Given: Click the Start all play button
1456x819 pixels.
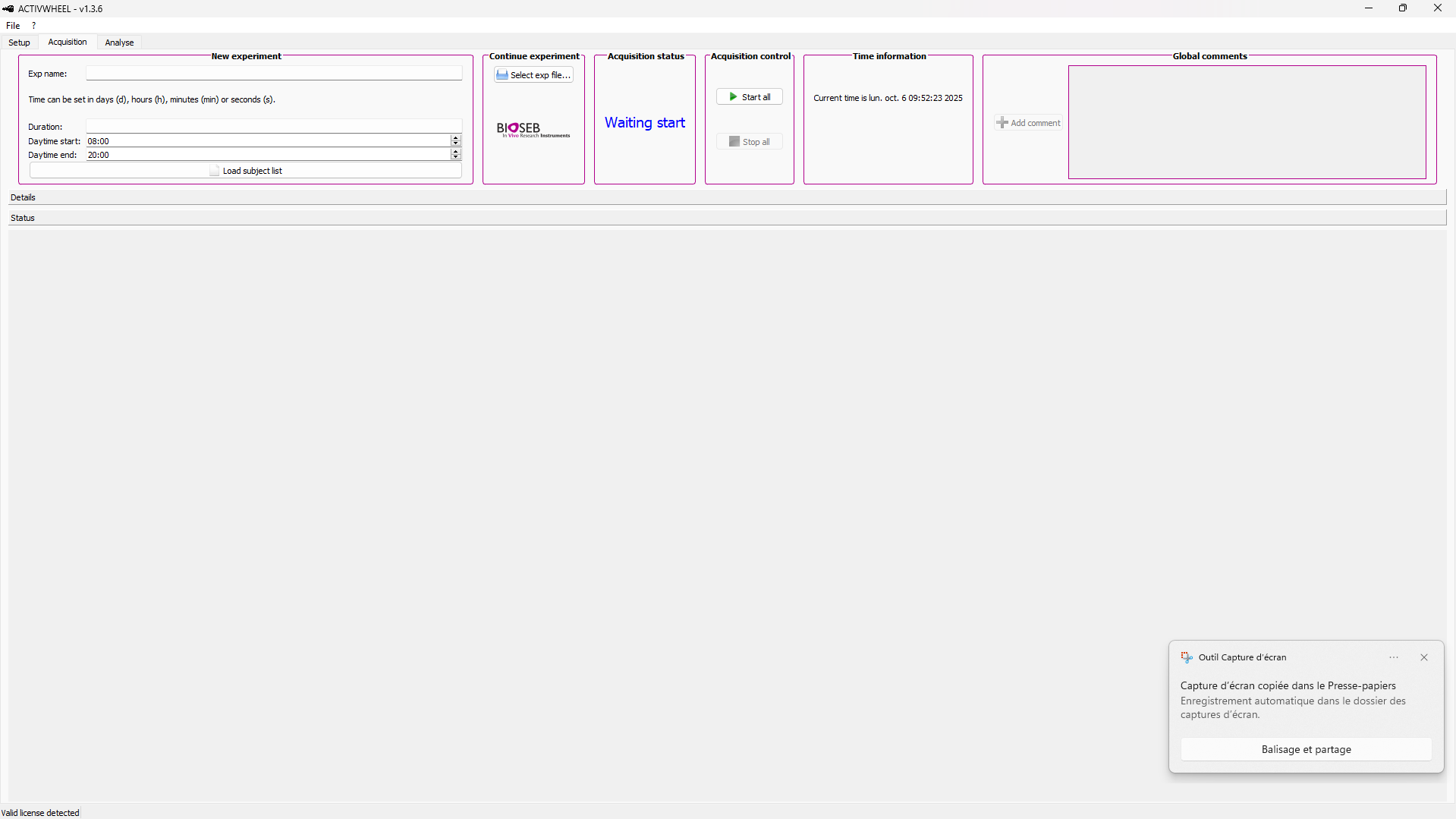Looking at the screenshot, I should pyautogui.click(x=749, y=97).
